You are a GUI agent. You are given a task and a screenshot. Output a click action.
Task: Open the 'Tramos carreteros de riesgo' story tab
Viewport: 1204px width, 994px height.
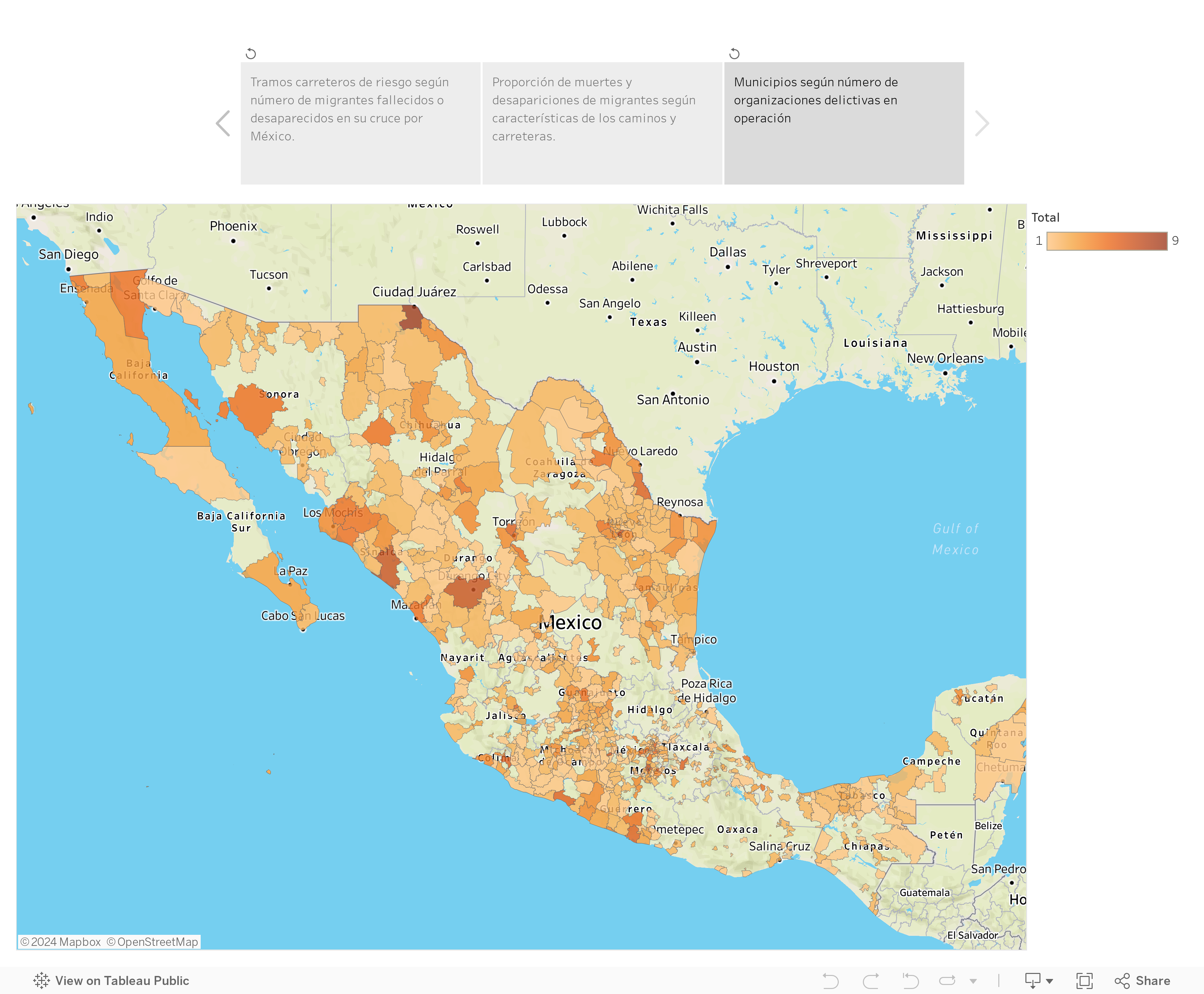[x=360, y=123]
